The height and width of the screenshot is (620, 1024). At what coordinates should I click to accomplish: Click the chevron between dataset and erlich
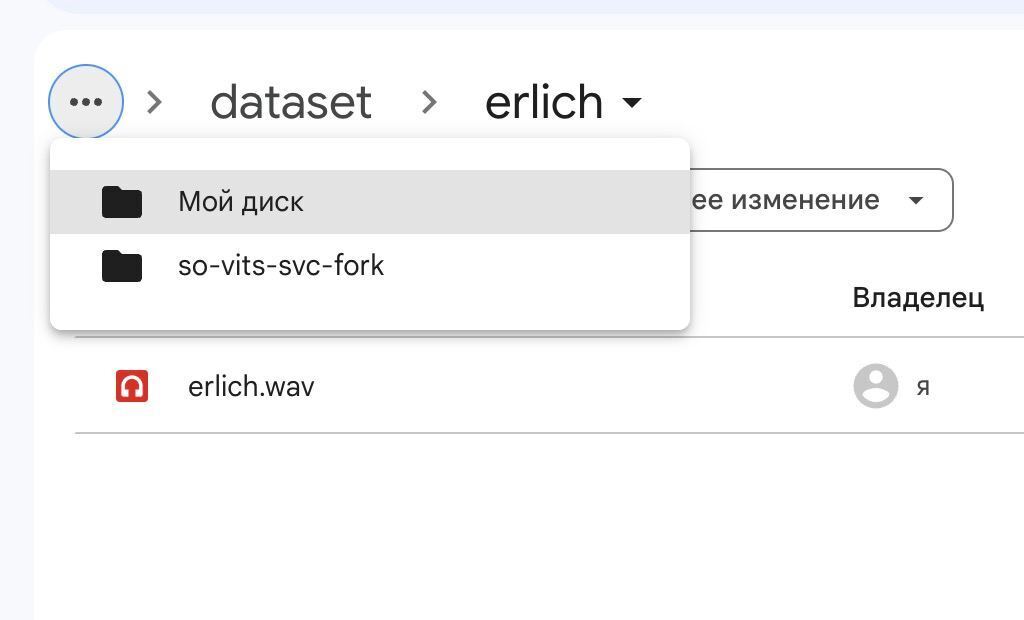[428, 102]
